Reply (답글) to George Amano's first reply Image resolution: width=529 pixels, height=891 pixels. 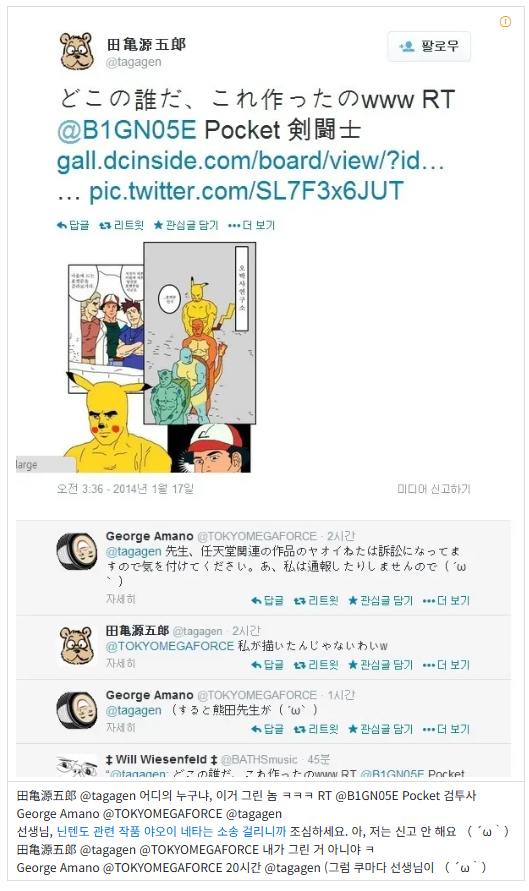click(267, 600)
